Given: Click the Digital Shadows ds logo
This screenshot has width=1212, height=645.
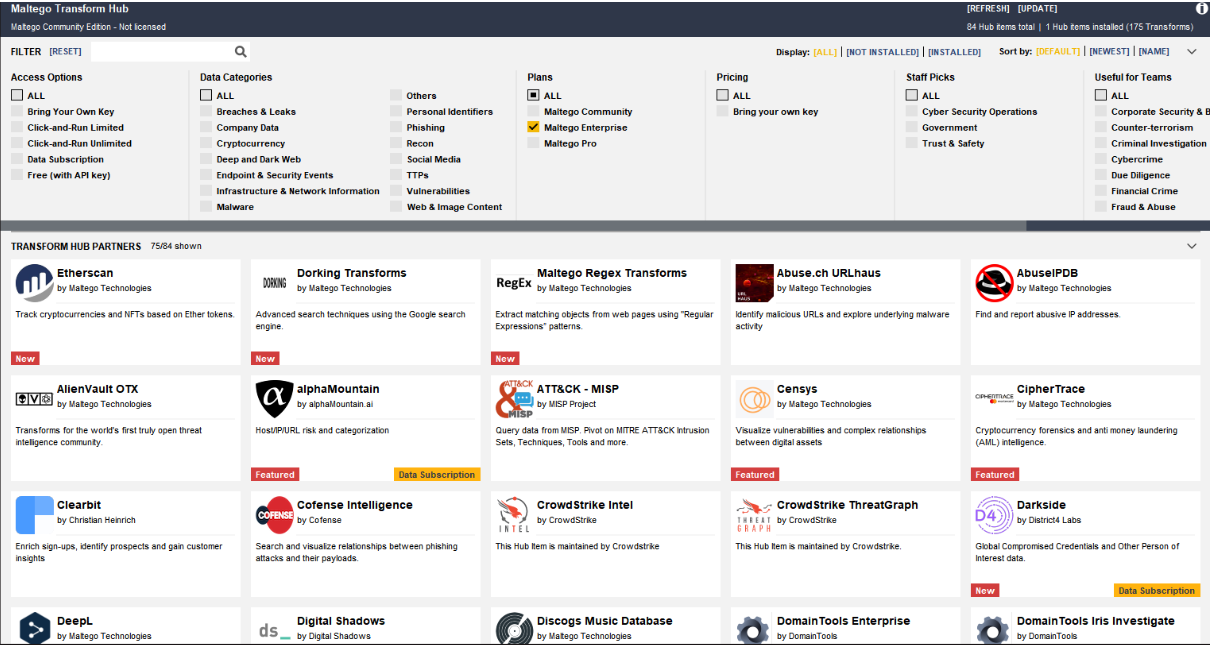Looking at the screenshot, I should click(x=275, y=630).
